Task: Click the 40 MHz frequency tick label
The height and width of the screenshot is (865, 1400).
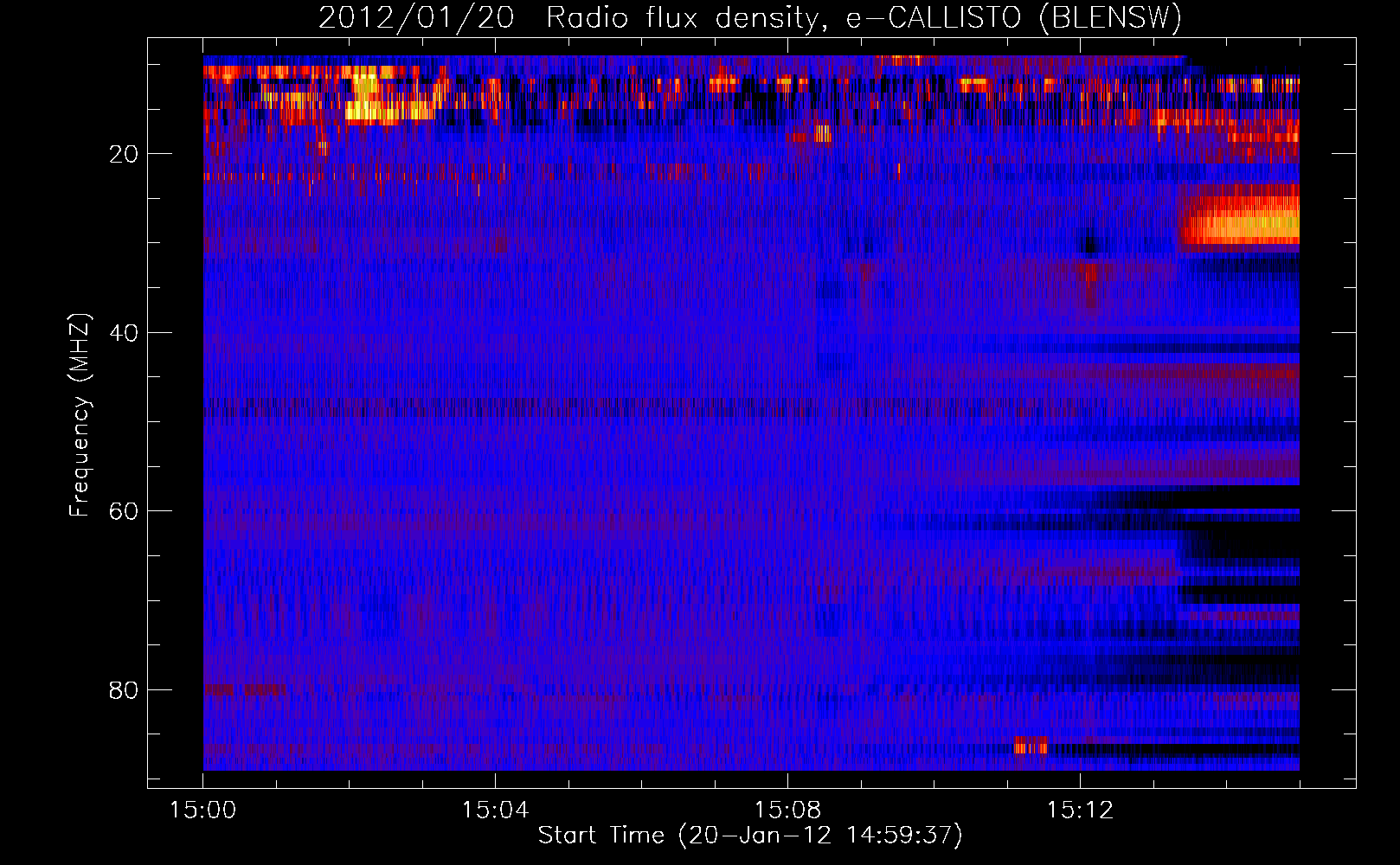Action: tap(124, 332)
